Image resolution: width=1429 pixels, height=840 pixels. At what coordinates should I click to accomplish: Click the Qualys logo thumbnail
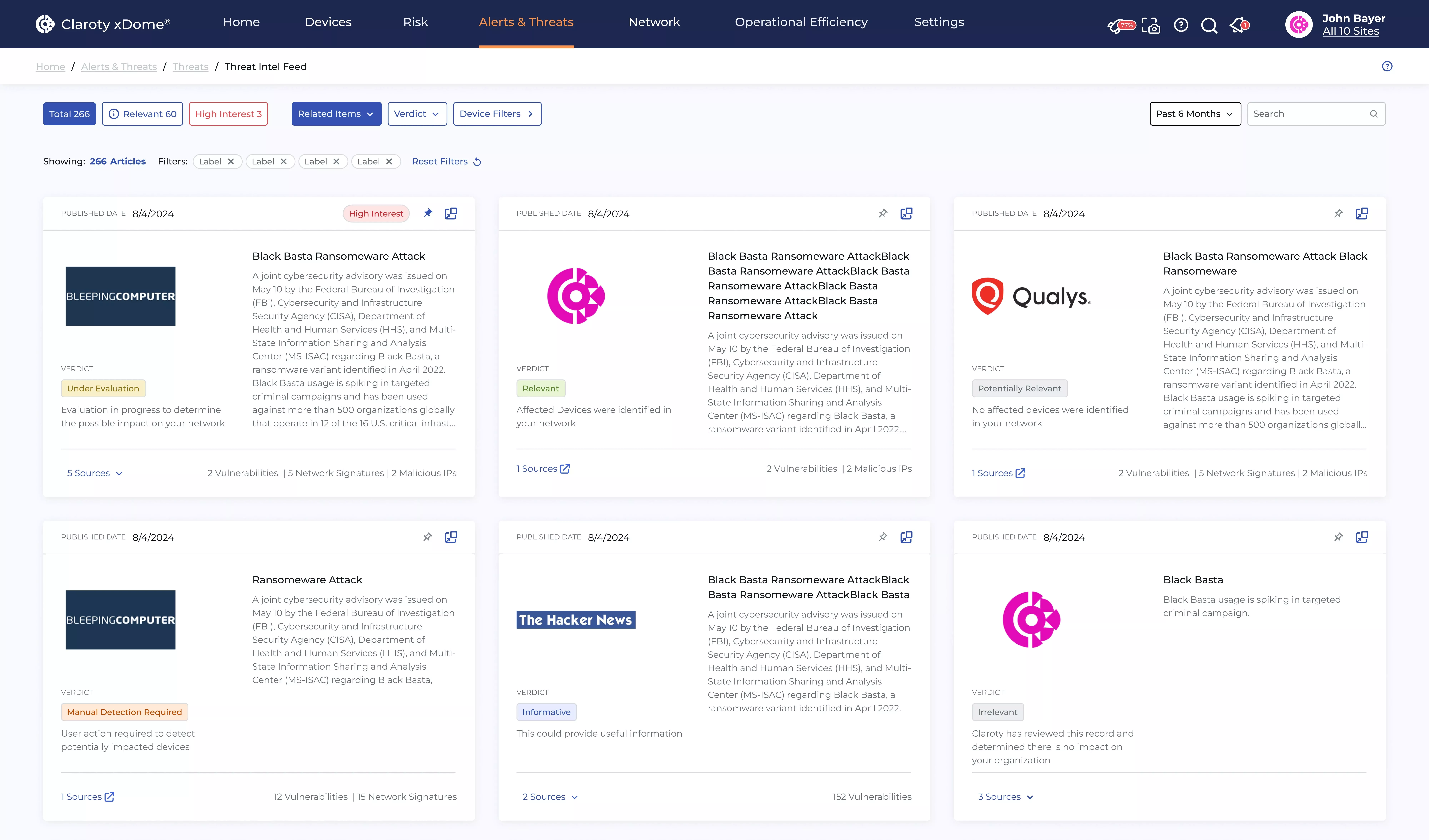(x=1032, y=296)
